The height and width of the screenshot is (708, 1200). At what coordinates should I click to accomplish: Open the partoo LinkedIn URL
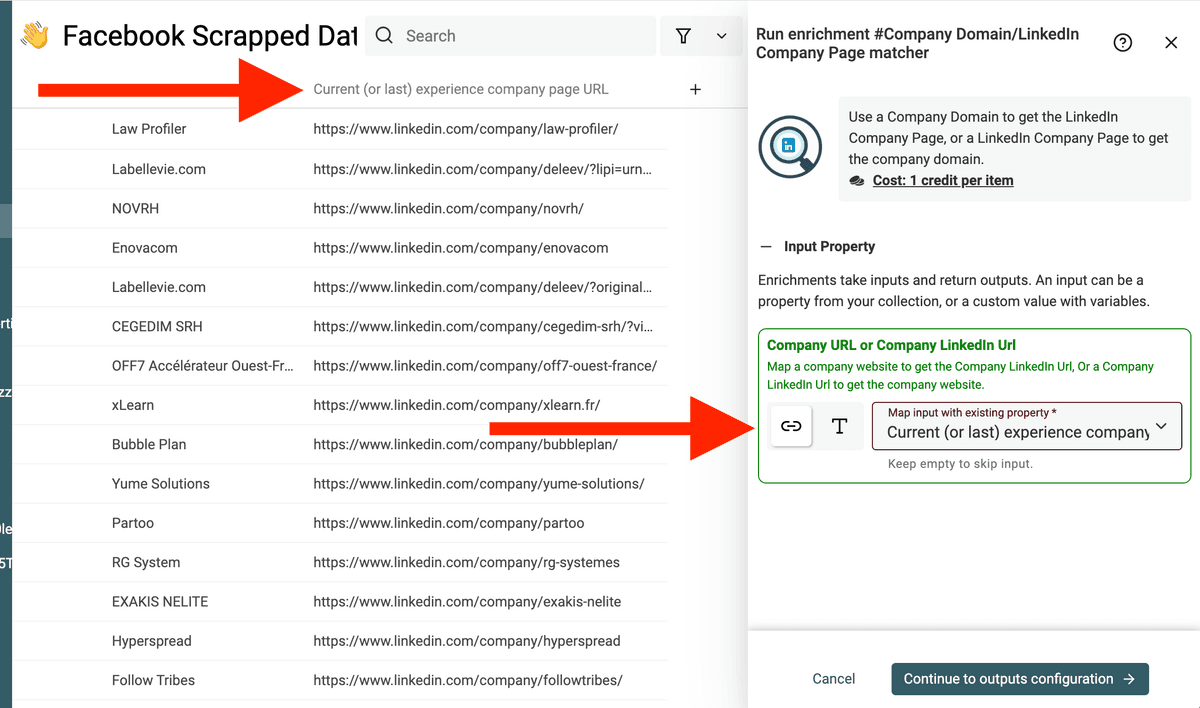449,523
